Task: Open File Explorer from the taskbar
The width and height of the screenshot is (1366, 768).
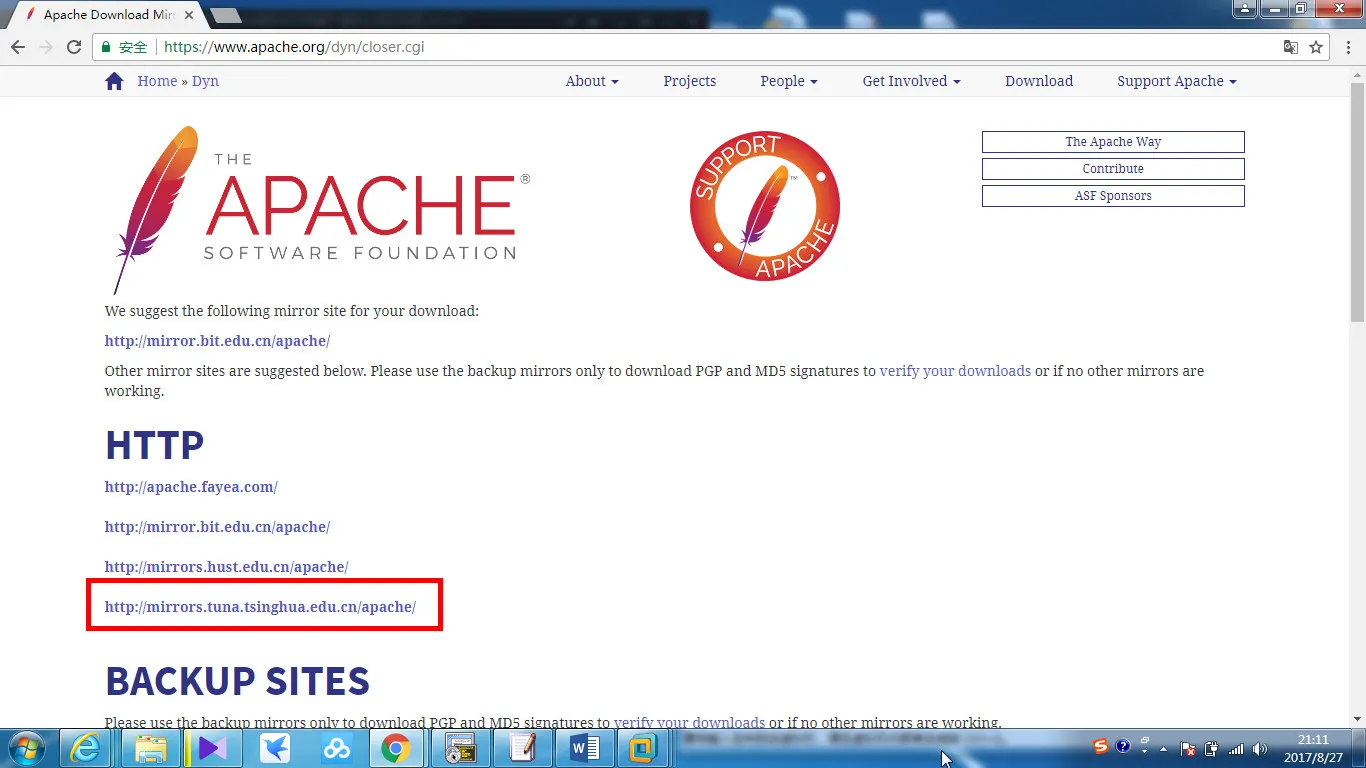Action: click(x=150, y=748)
